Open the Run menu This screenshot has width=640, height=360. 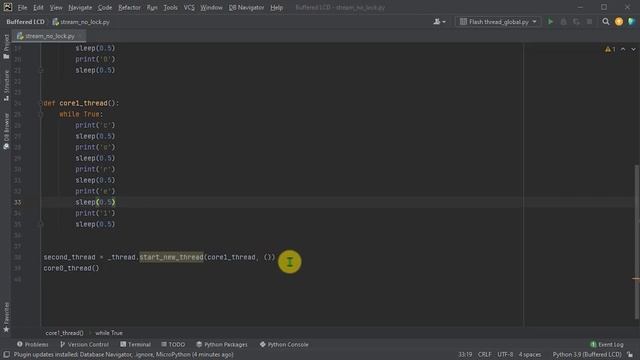152,7
